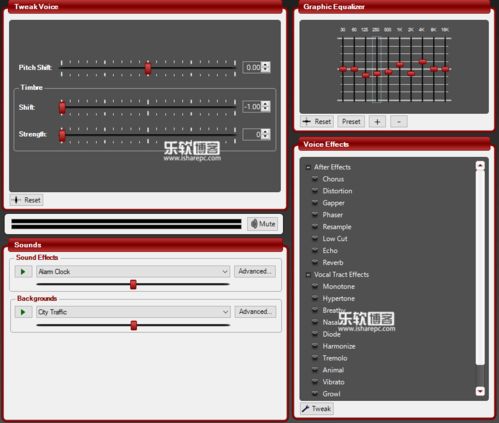The height and width of the screenshot is (423, 499).
Task: Open the Alarm Clock sound effects dropdown
Action: point(133,272)
